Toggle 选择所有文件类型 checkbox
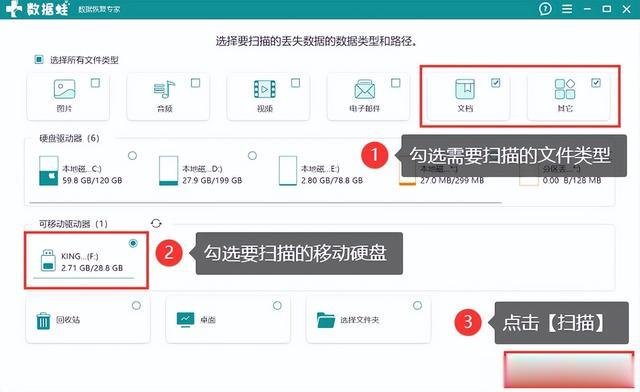The height and width of the screenshot is (392, 640). click(x=39, y=60)
